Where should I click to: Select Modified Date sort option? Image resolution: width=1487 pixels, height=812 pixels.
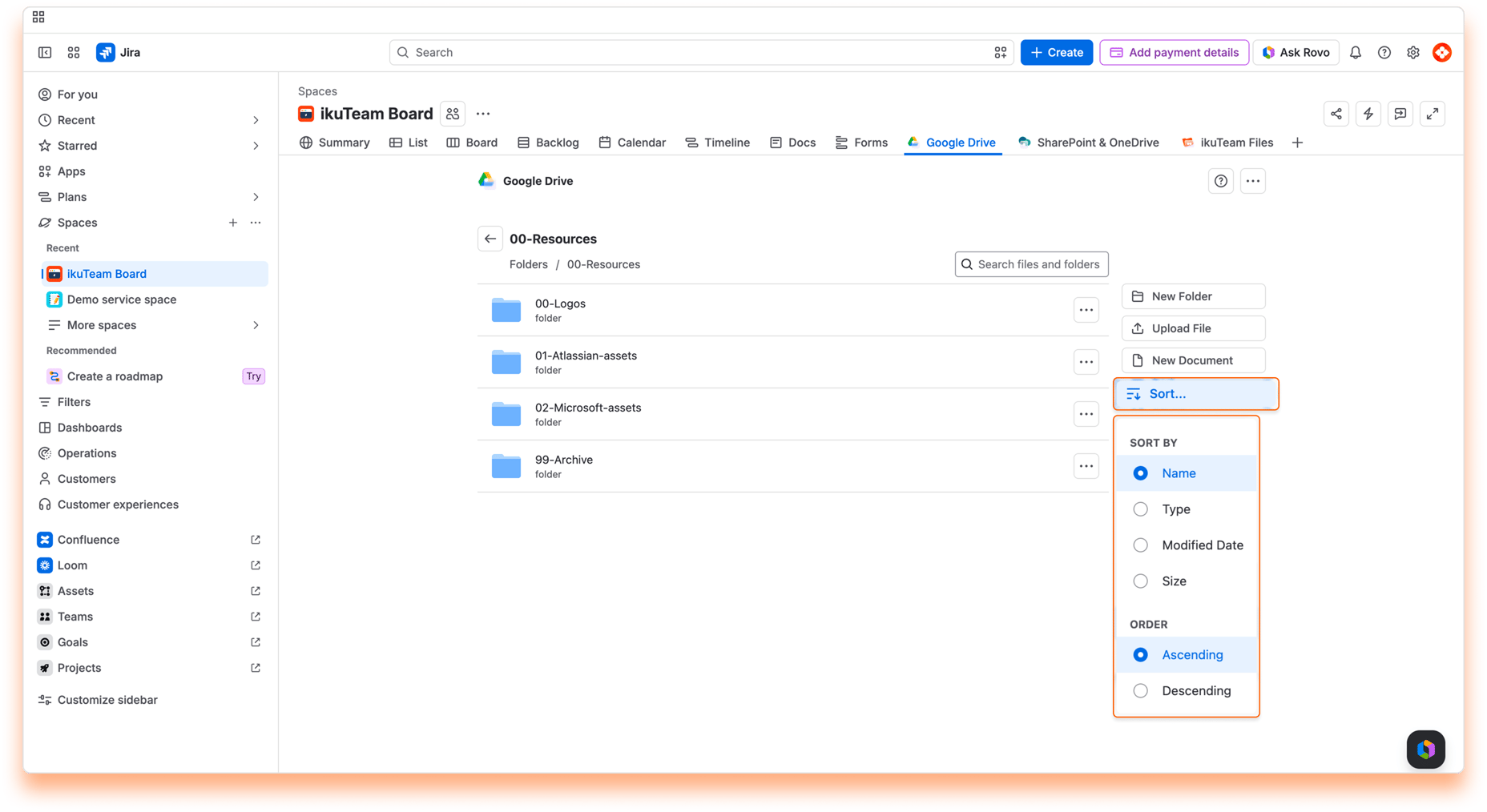pyautogui.click(x=1186, y=545)
